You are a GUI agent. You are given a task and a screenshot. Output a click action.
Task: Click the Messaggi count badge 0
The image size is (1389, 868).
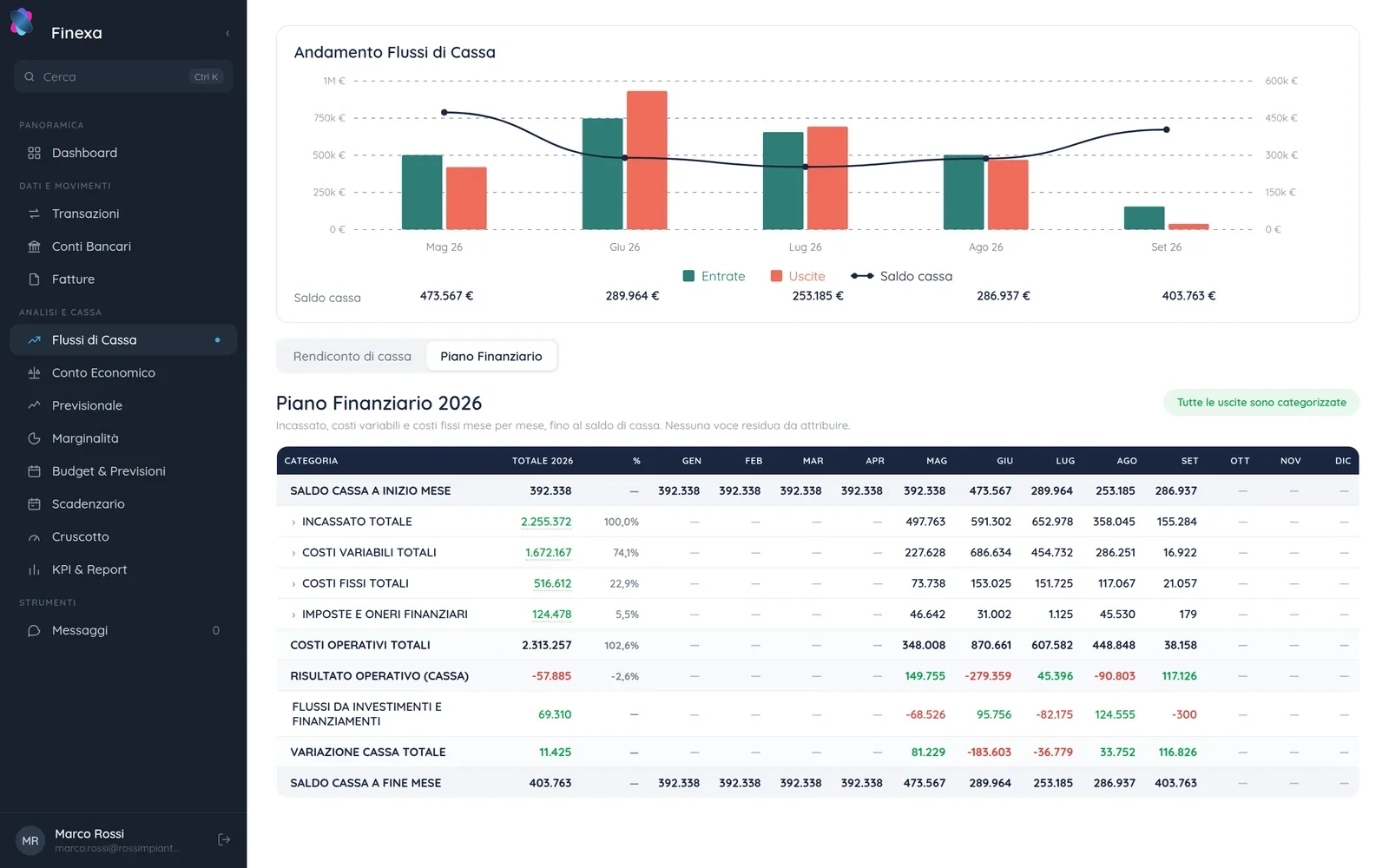pos(216,630)
